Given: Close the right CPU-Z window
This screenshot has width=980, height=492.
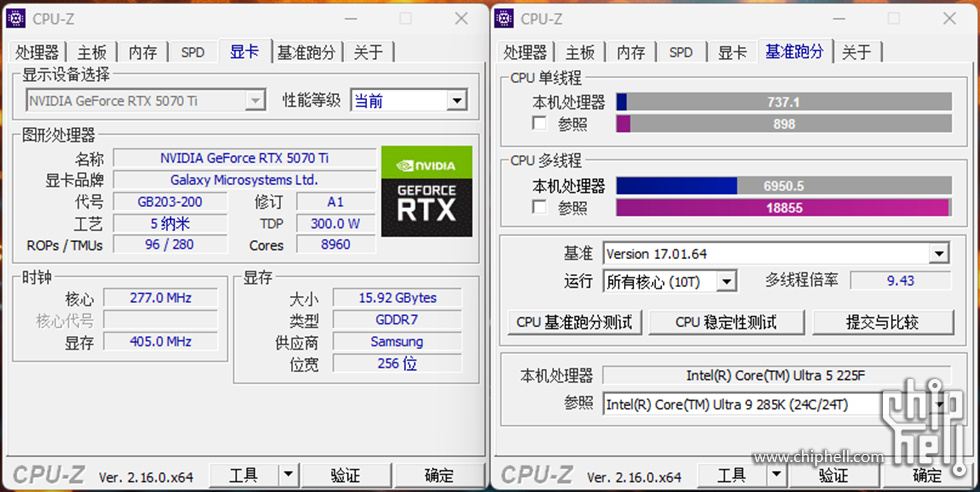Looking at the screenshot, I should coord(949,18).
